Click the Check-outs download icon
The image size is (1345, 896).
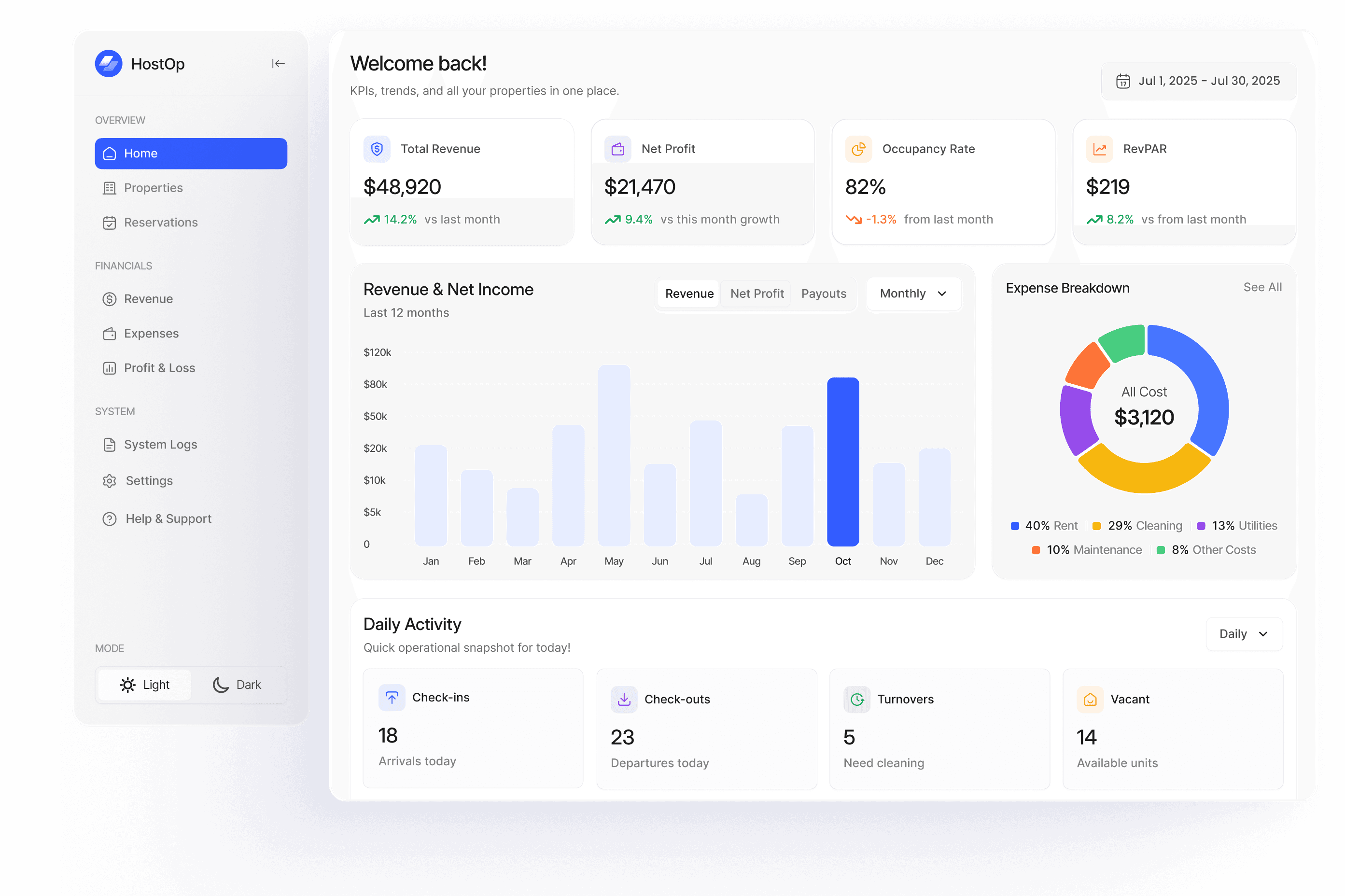click(x=624, y=699)
